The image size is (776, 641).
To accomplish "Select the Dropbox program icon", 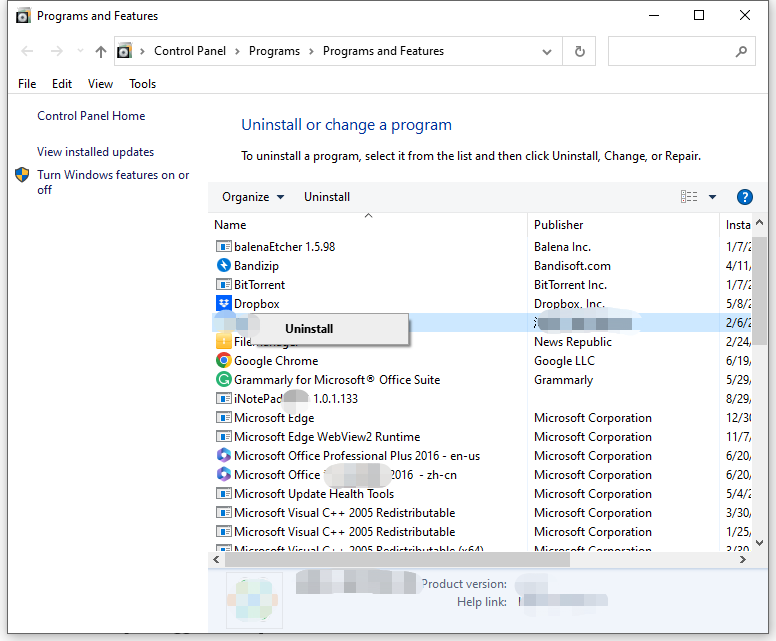I will 224,303.
